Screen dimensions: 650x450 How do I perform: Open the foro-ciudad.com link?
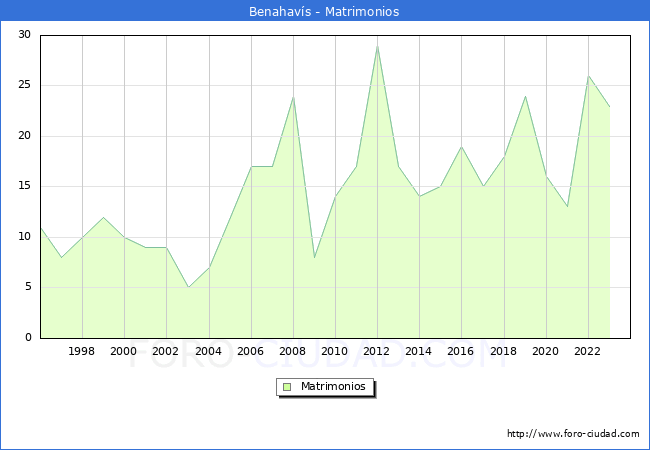(573, 434)
